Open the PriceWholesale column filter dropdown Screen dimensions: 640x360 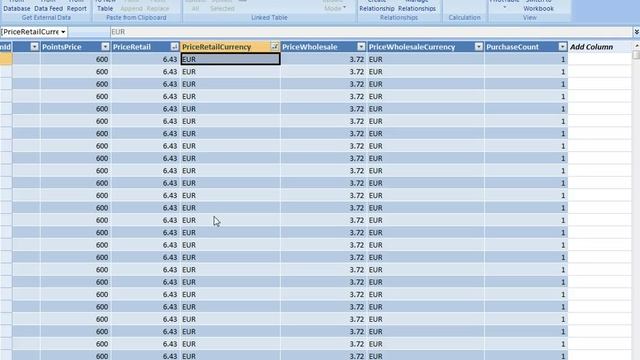[x=361, y=47]
